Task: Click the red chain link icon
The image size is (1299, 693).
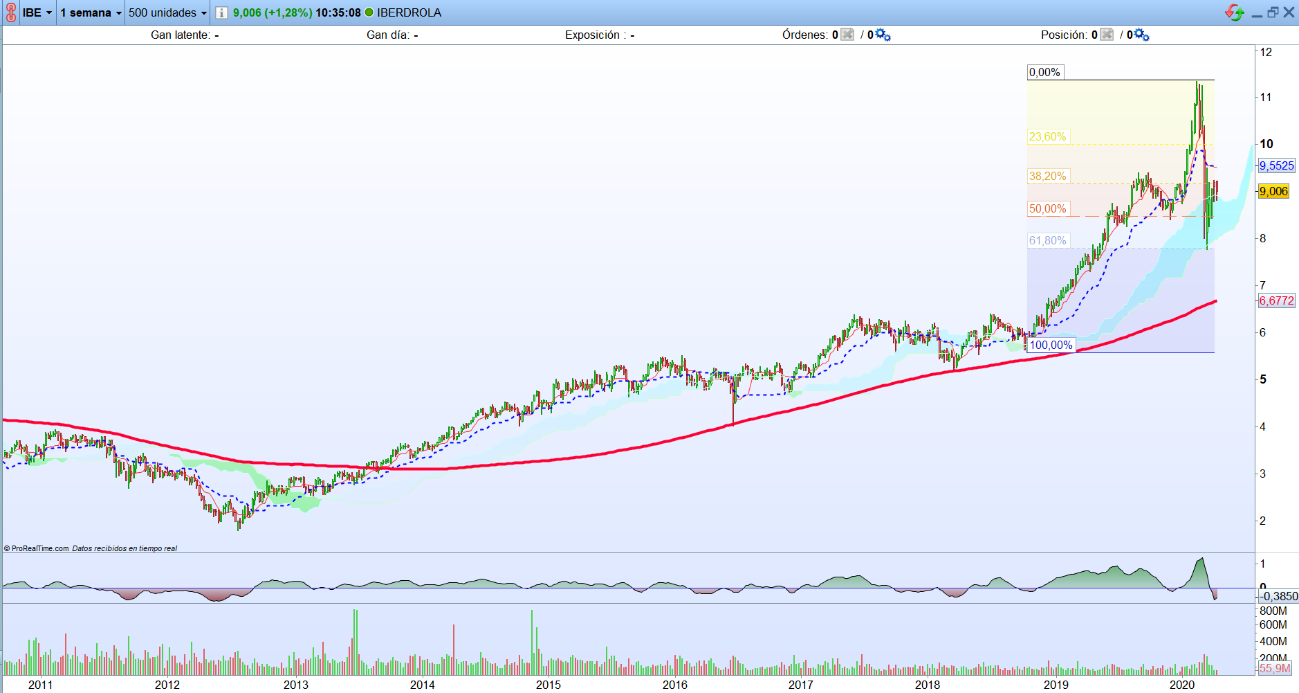Action: (10, 13)
